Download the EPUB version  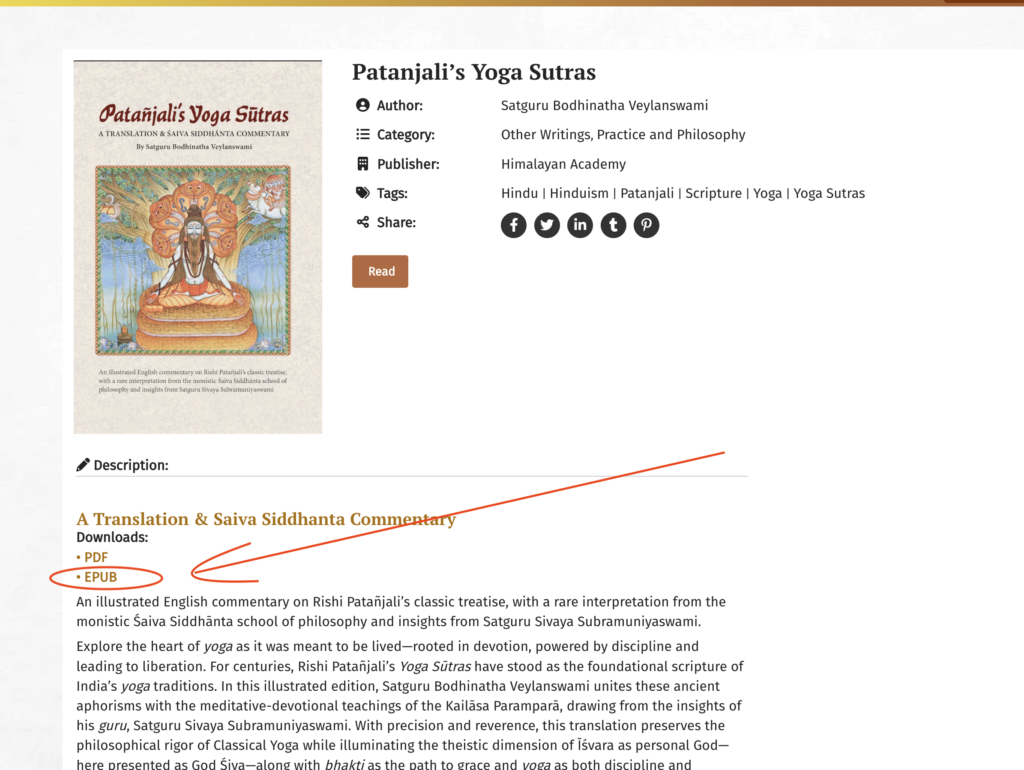(100, 577)
